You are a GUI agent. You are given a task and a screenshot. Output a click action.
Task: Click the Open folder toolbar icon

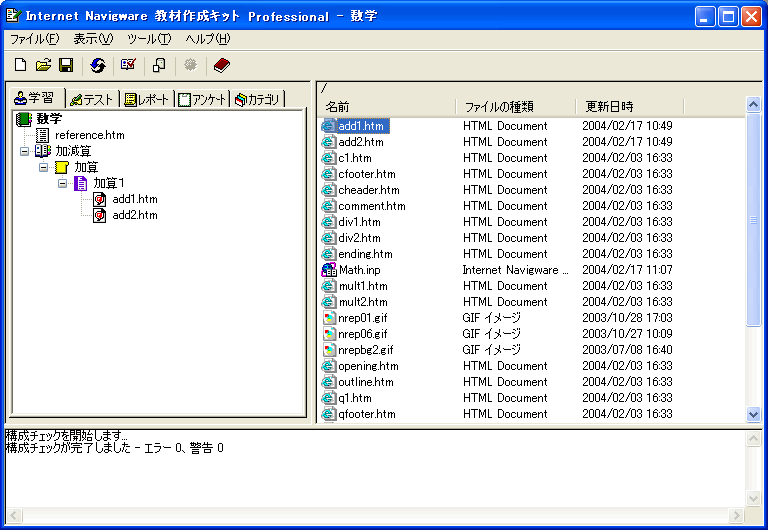pyautogui.click(x=44, y=65)
